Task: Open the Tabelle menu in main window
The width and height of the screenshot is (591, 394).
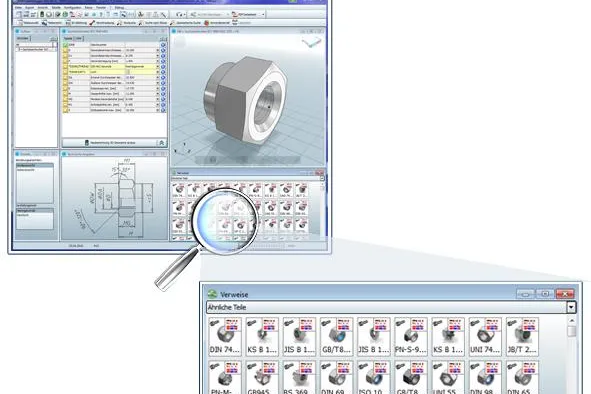Action: (56, 8)
